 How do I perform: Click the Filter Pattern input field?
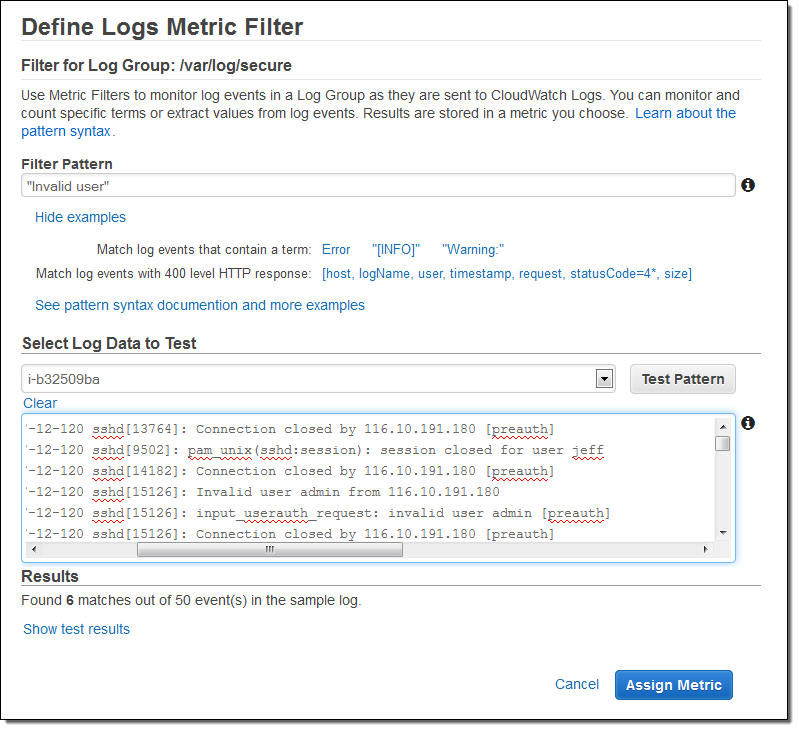coord(378,186)
